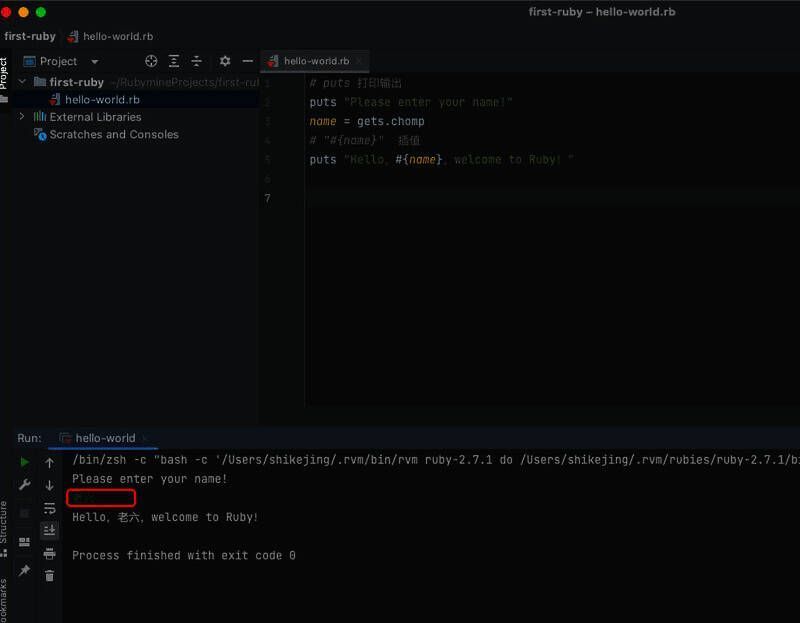
Task: Collapse the first-ruby project folder
Action: (22, 82)
